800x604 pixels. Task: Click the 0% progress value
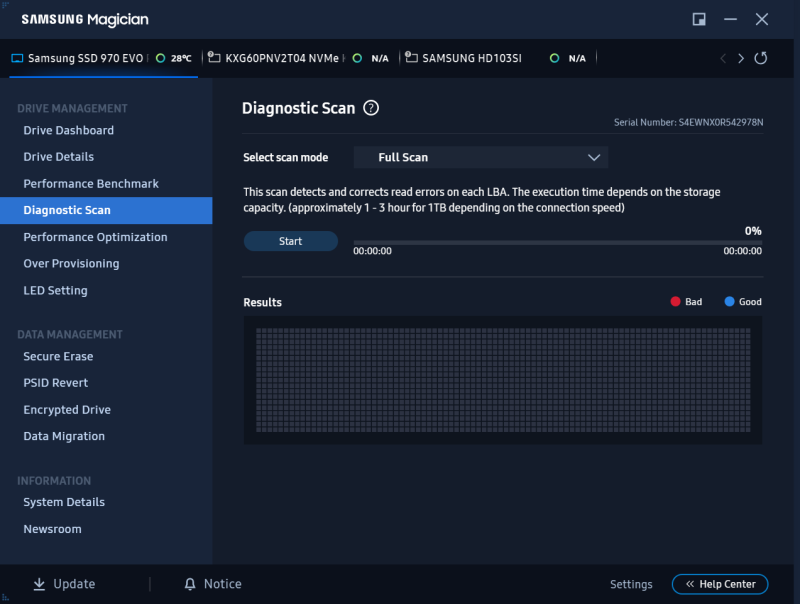coord(753,231)
